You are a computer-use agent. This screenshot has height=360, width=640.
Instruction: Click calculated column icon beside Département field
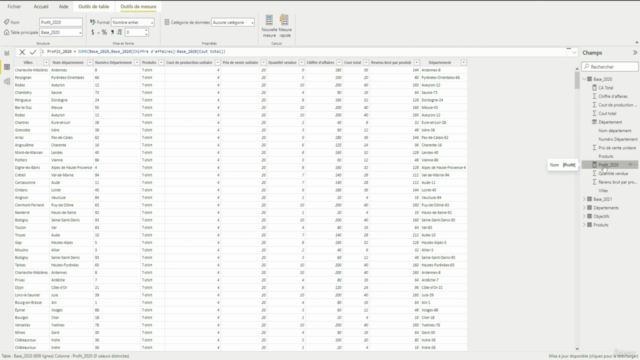(594, 122)
